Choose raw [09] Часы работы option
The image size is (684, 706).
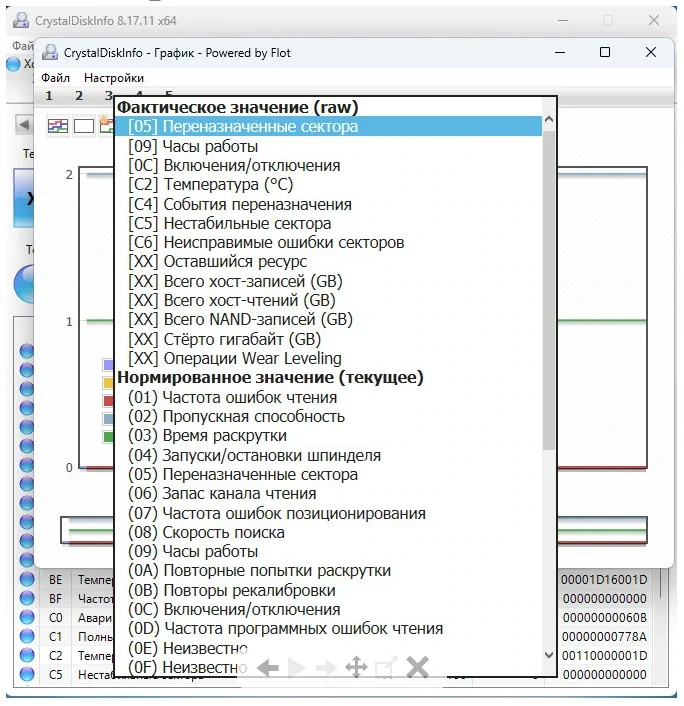click(x=328, y=146)
